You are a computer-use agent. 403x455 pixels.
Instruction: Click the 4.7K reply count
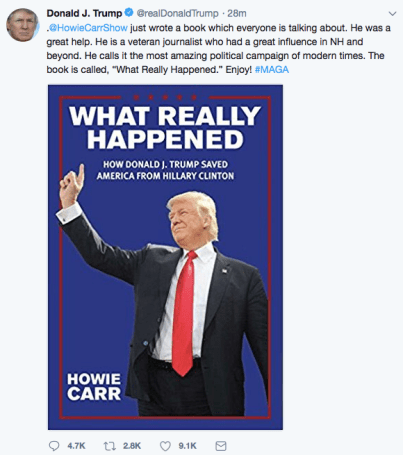(76, 446)
